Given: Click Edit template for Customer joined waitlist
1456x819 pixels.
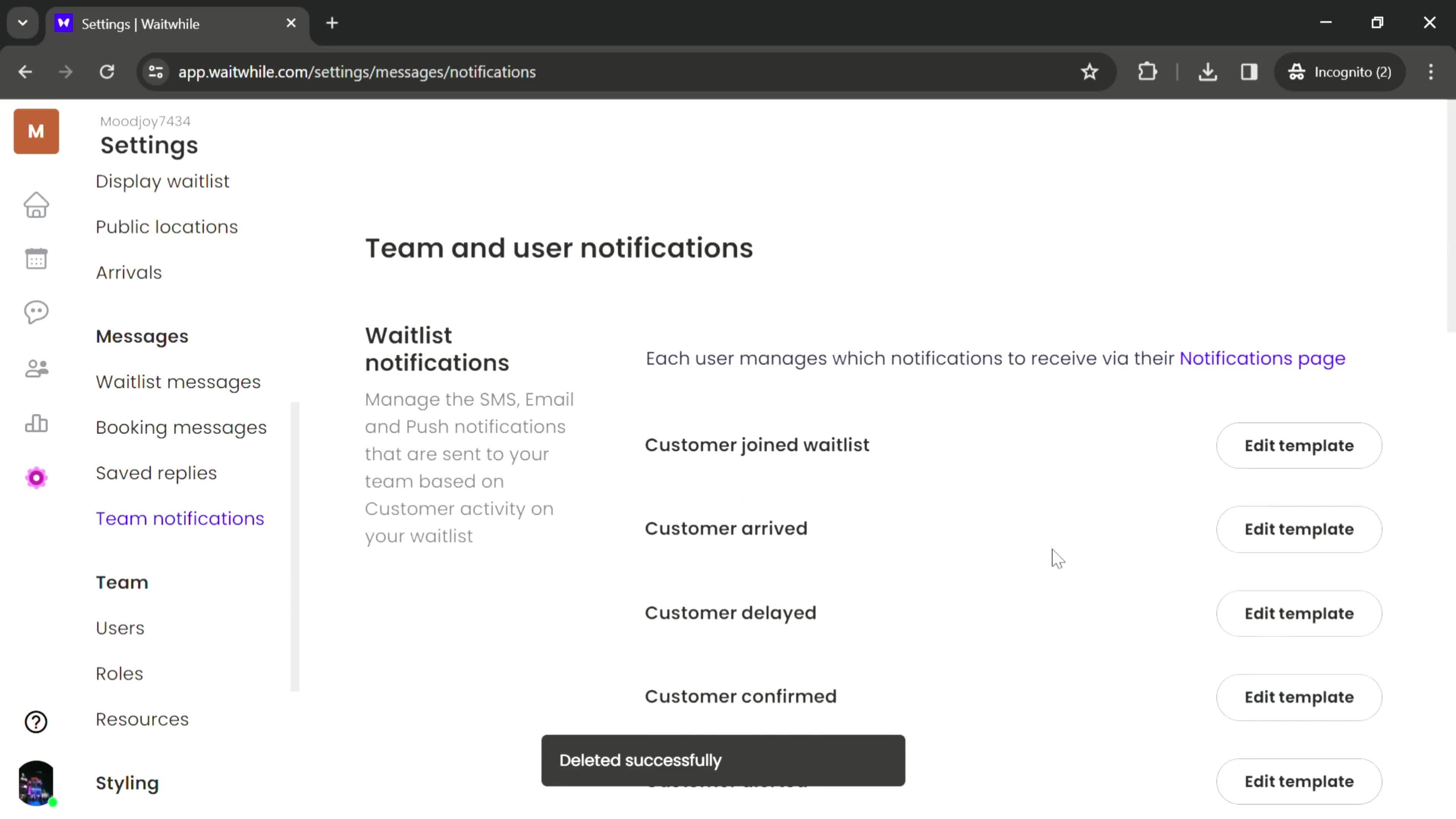Looking at the screenshot, I should (1299, 445).
